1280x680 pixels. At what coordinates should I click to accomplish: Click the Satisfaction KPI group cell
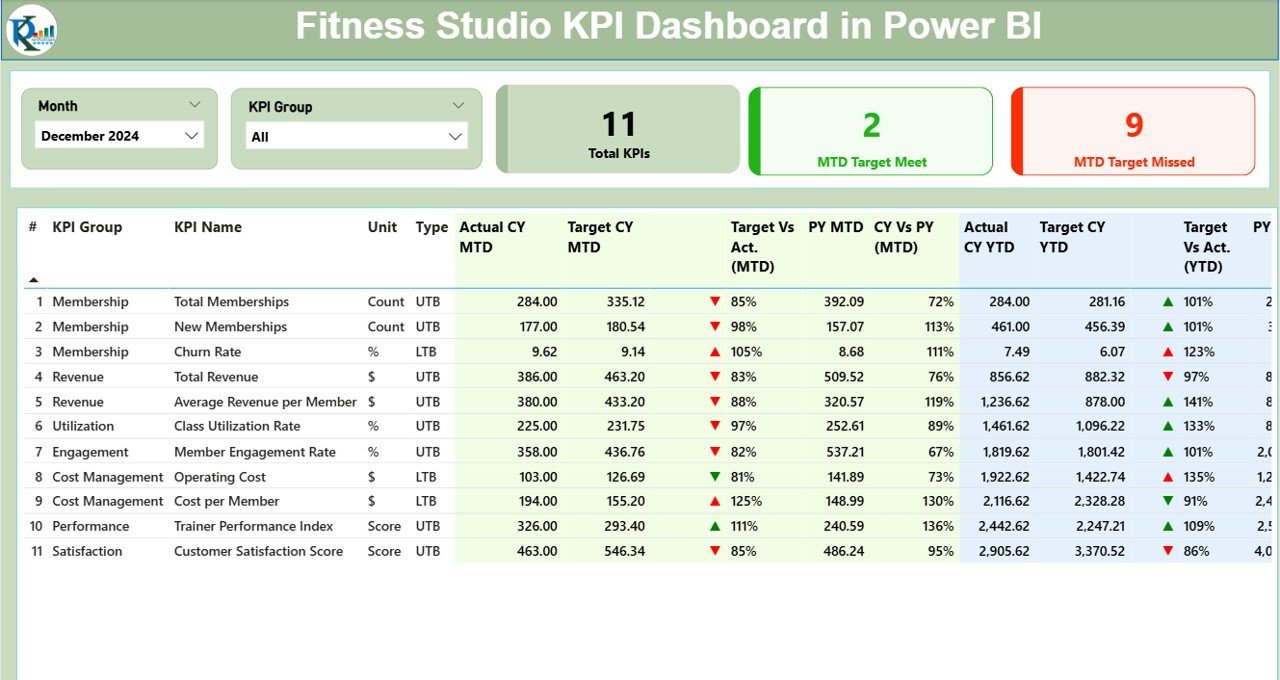click(x=87, y=551)
